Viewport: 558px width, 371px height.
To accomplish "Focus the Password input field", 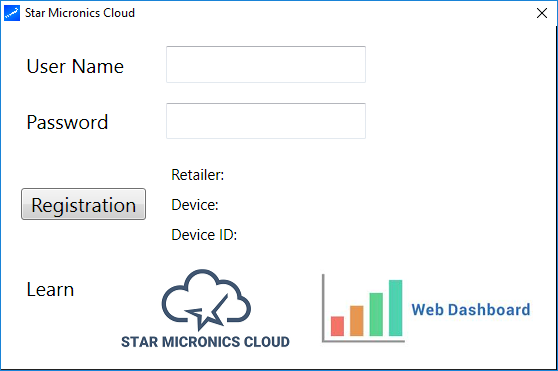I will click(266, 121).
